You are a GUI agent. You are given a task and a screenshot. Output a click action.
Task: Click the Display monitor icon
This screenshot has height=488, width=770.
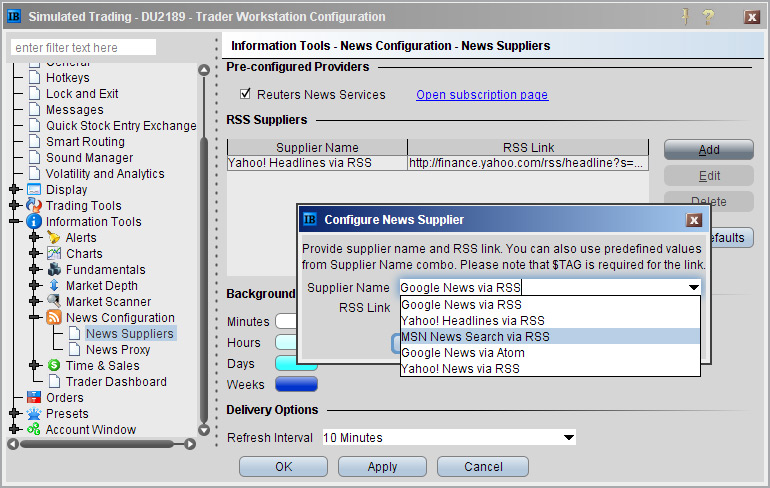pyautogui.click(x=34, y=190)
